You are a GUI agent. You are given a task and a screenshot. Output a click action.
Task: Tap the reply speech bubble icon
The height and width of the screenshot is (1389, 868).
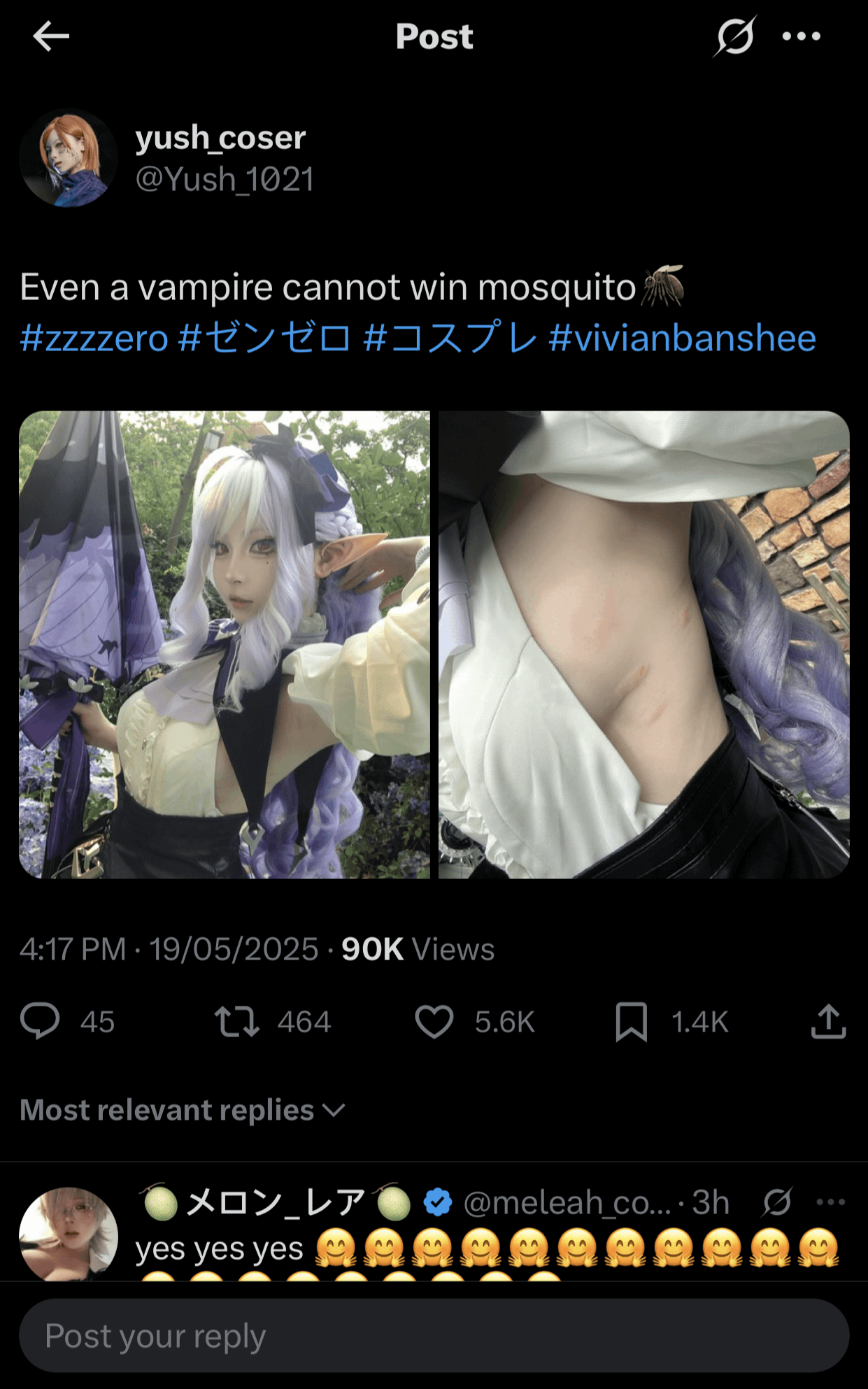click(x=40, y=1021)
